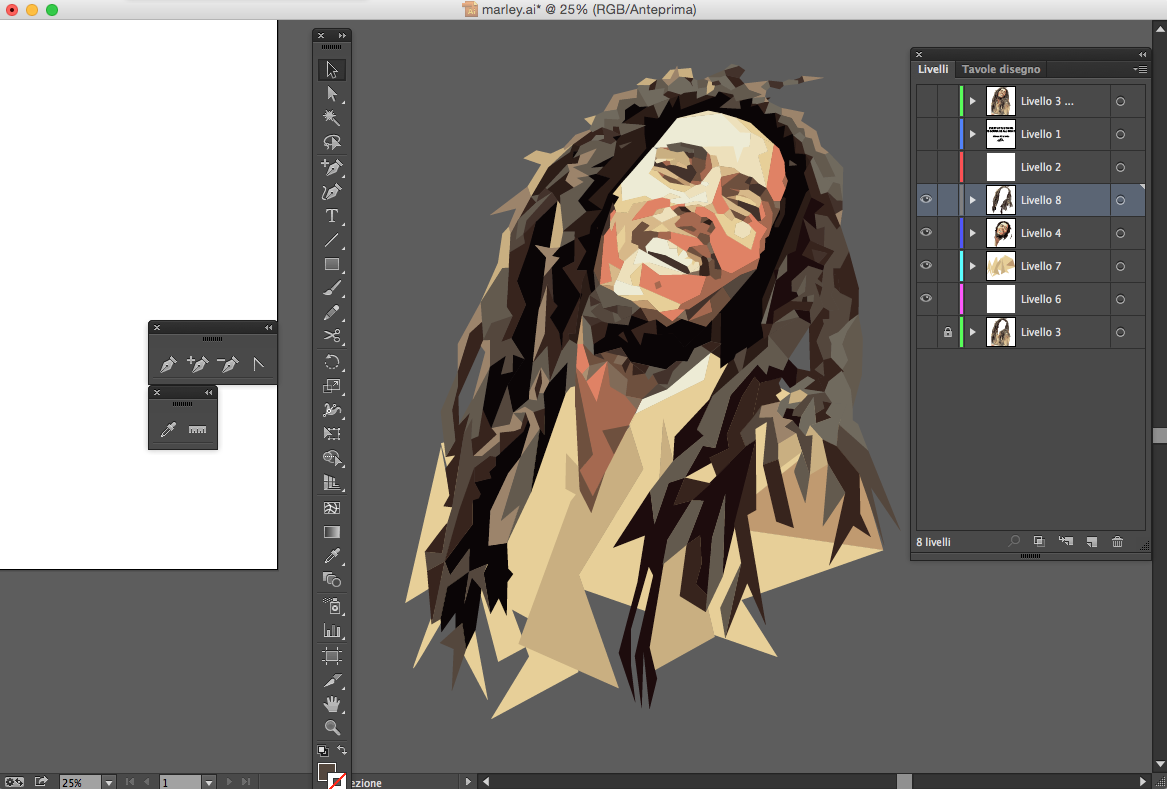Viewport: 1167px width, 789px height.
Task: Expand the Livello 4 layer
Action: (973, 233)
